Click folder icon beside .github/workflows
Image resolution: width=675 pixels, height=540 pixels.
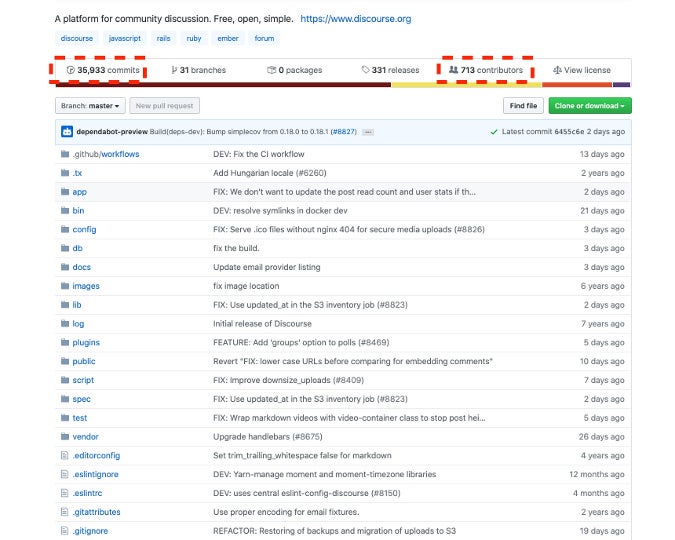[x=65, y=154]
